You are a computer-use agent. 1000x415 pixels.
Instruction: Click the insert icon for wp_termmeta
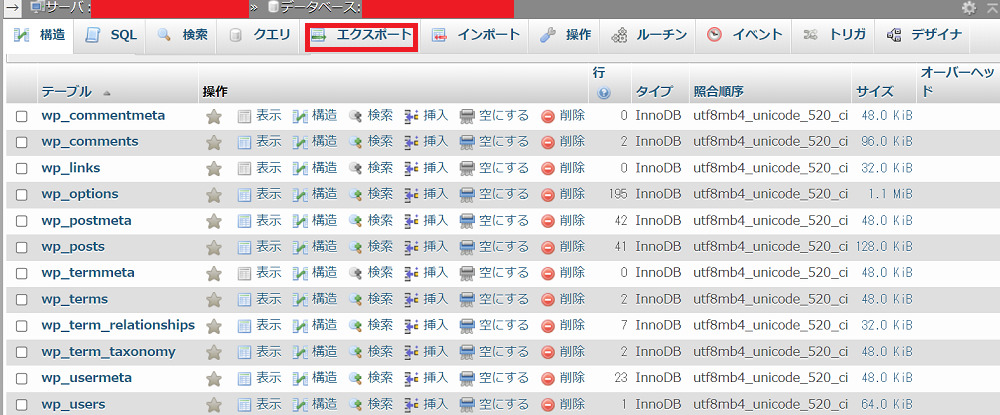click(x=411, y=273)
